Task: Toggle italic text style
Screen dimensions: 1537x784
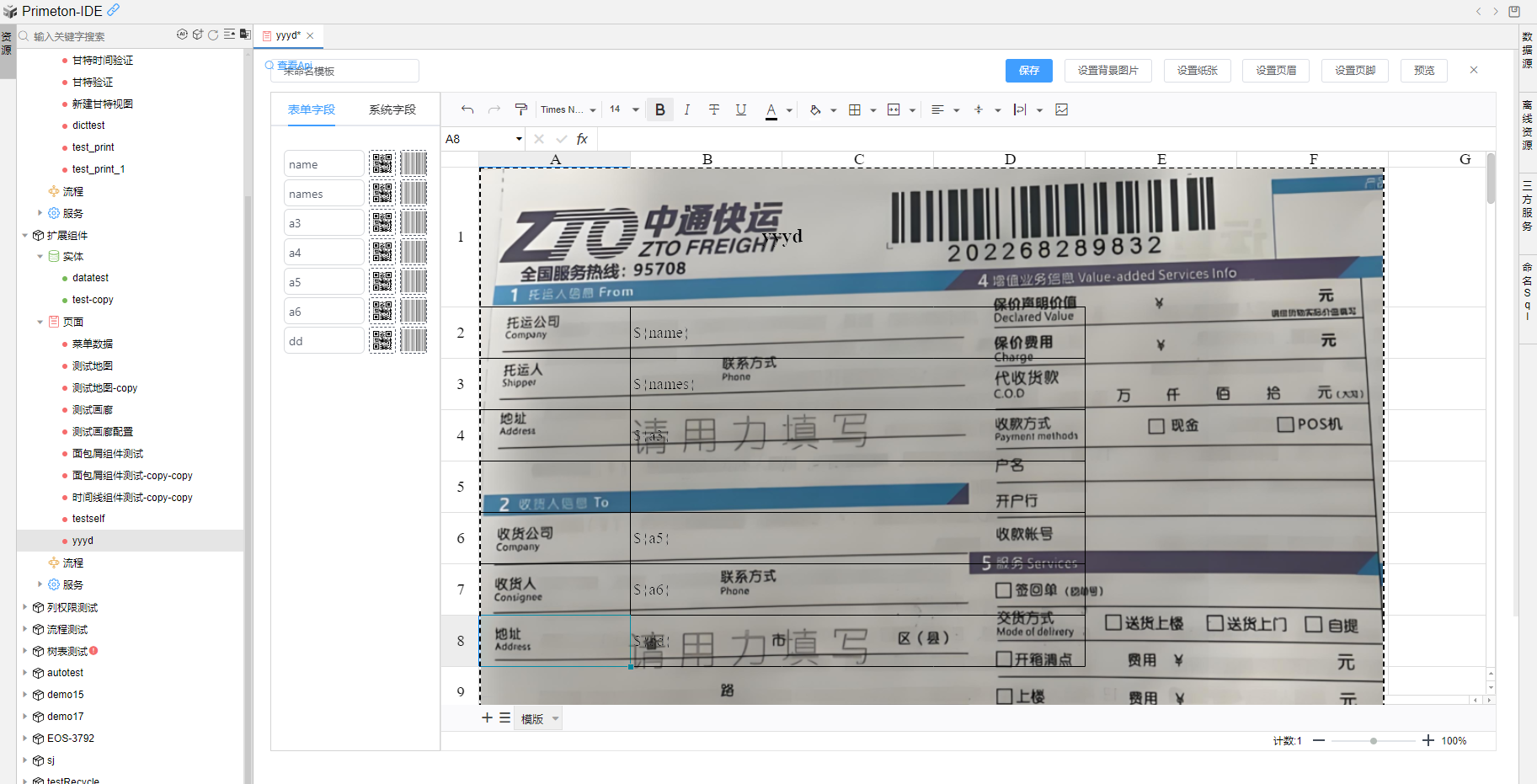Action: (x=686, y=109)
